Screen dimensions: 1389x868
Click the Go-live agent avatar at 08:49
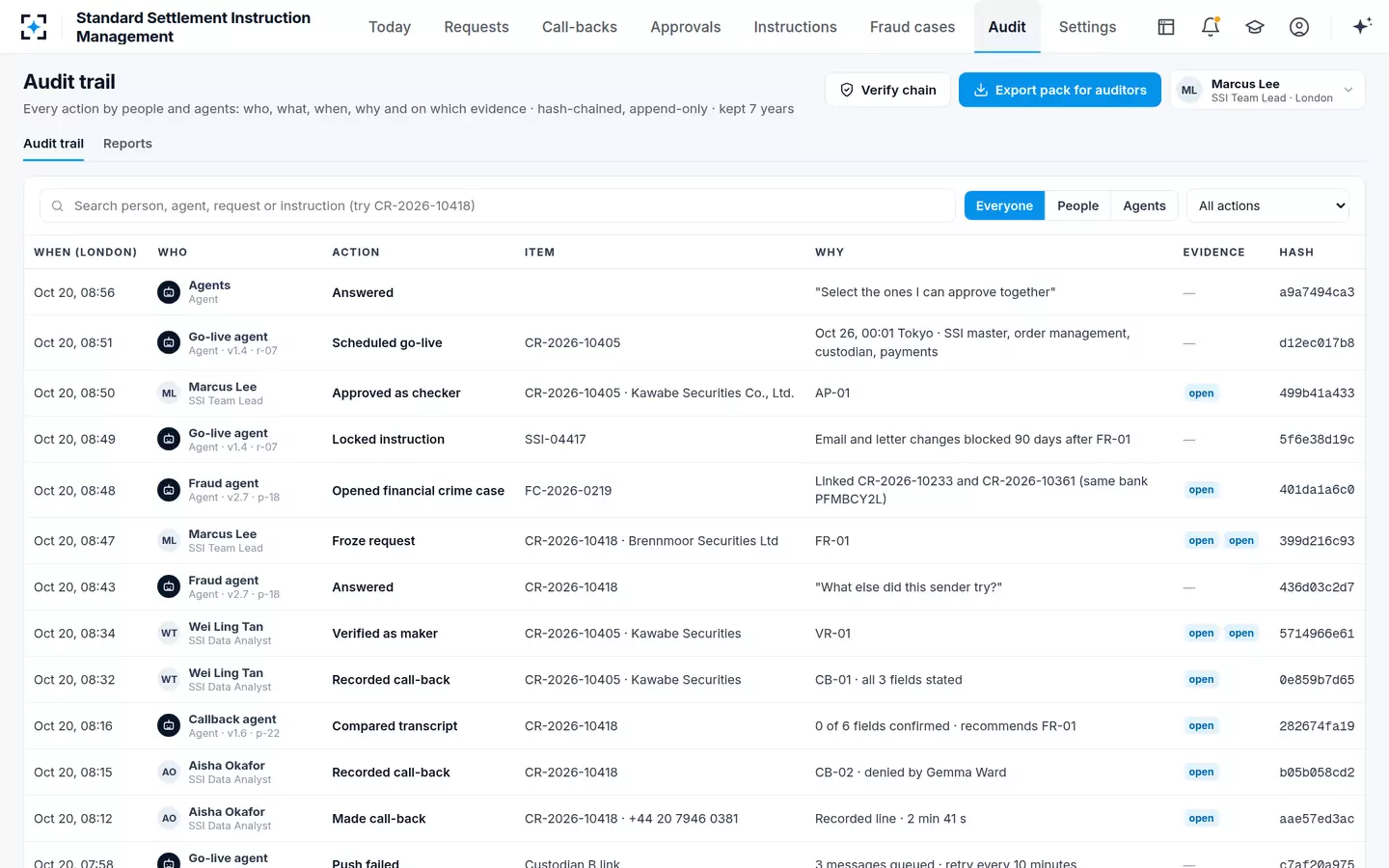click(x=169, y=439)
